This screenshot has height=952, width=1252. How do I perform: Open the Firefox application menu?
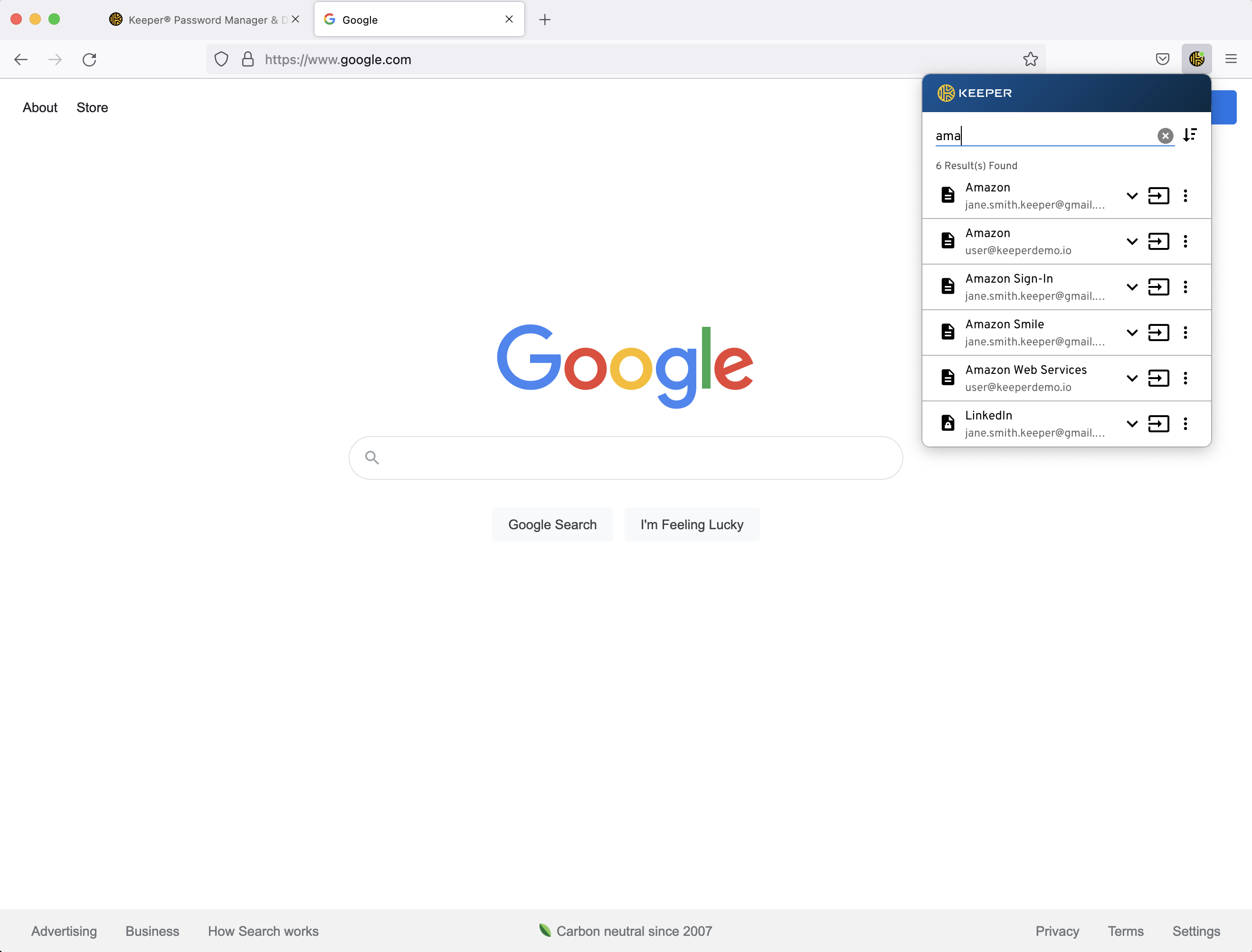pos(1231,59)
